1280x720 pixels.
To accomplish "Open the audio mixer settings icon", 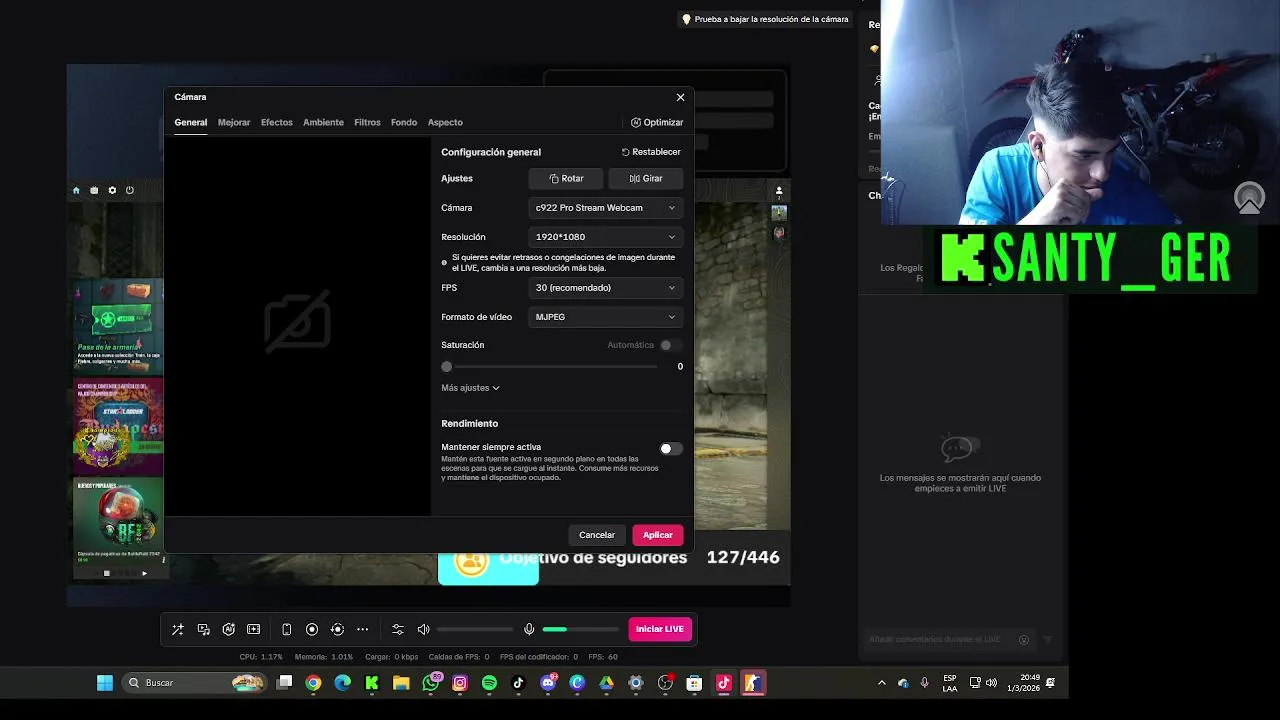I will (398, 629).
